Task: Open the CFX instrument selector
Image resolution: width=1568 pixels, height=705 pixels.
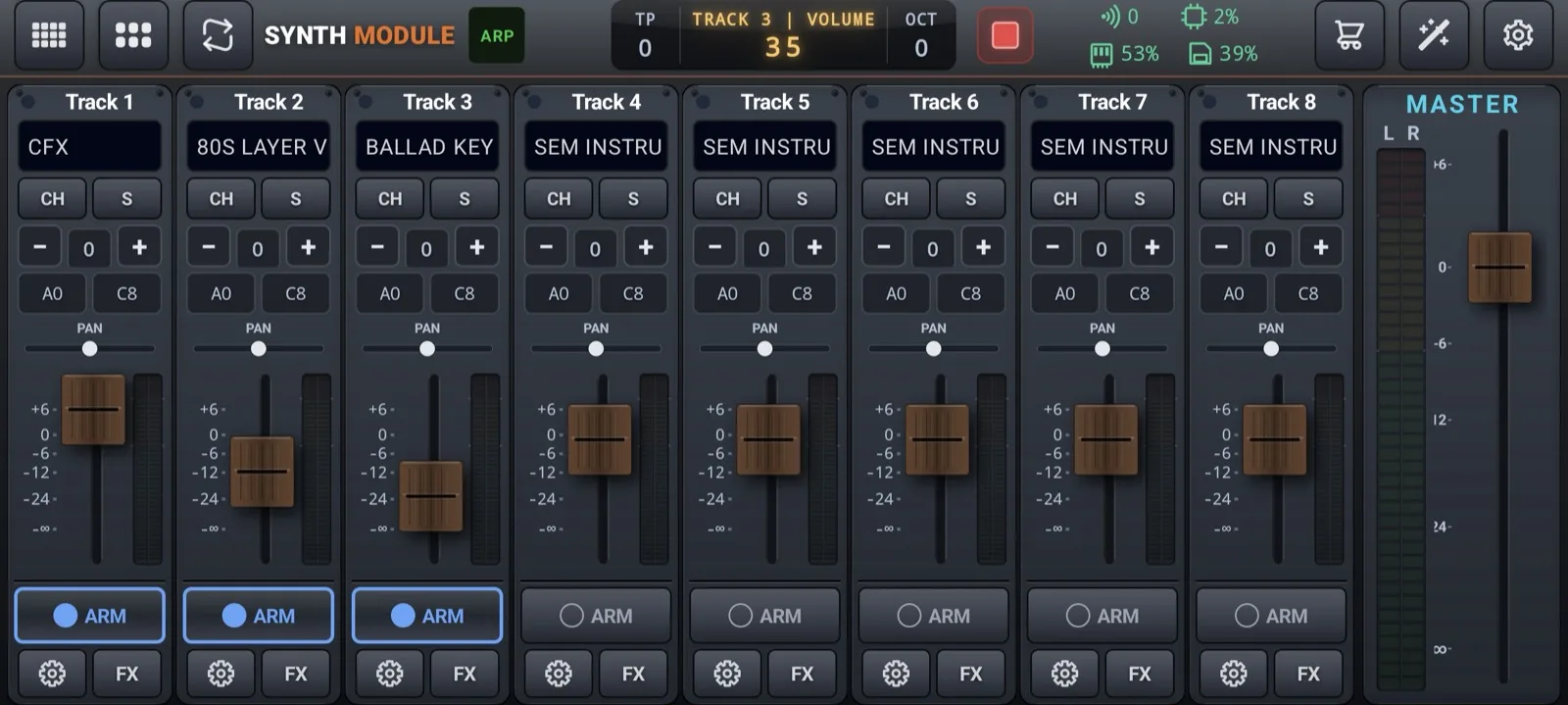Action: point(89,147)
